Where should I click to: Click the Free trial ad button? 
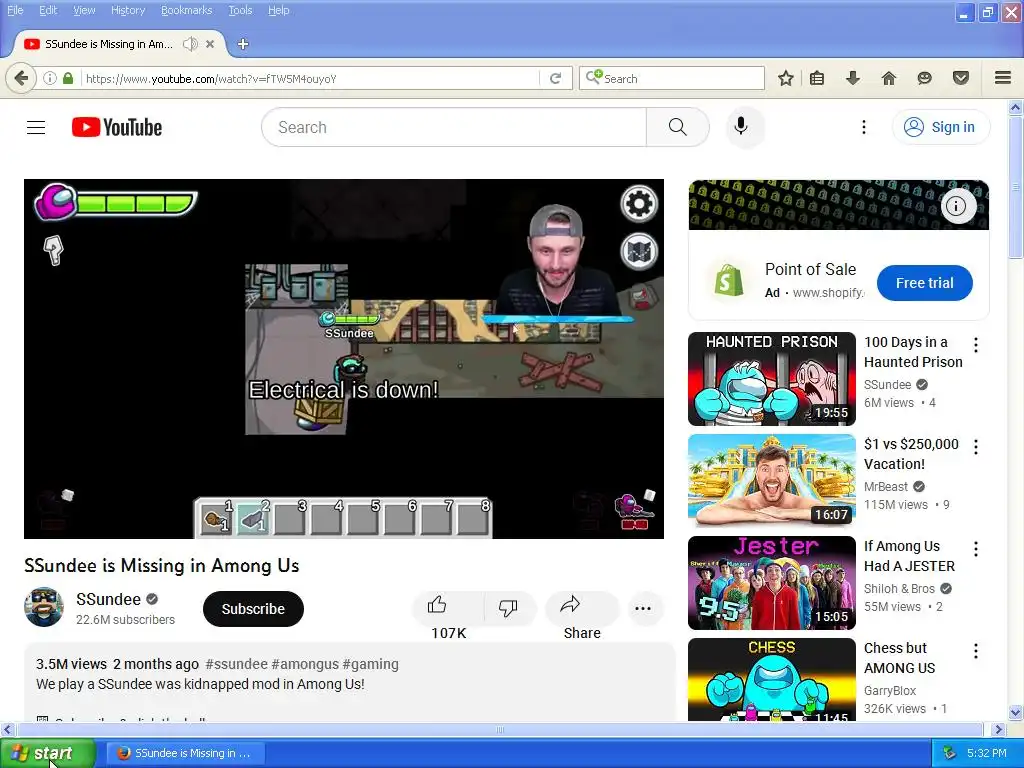(x=925, y=283)
